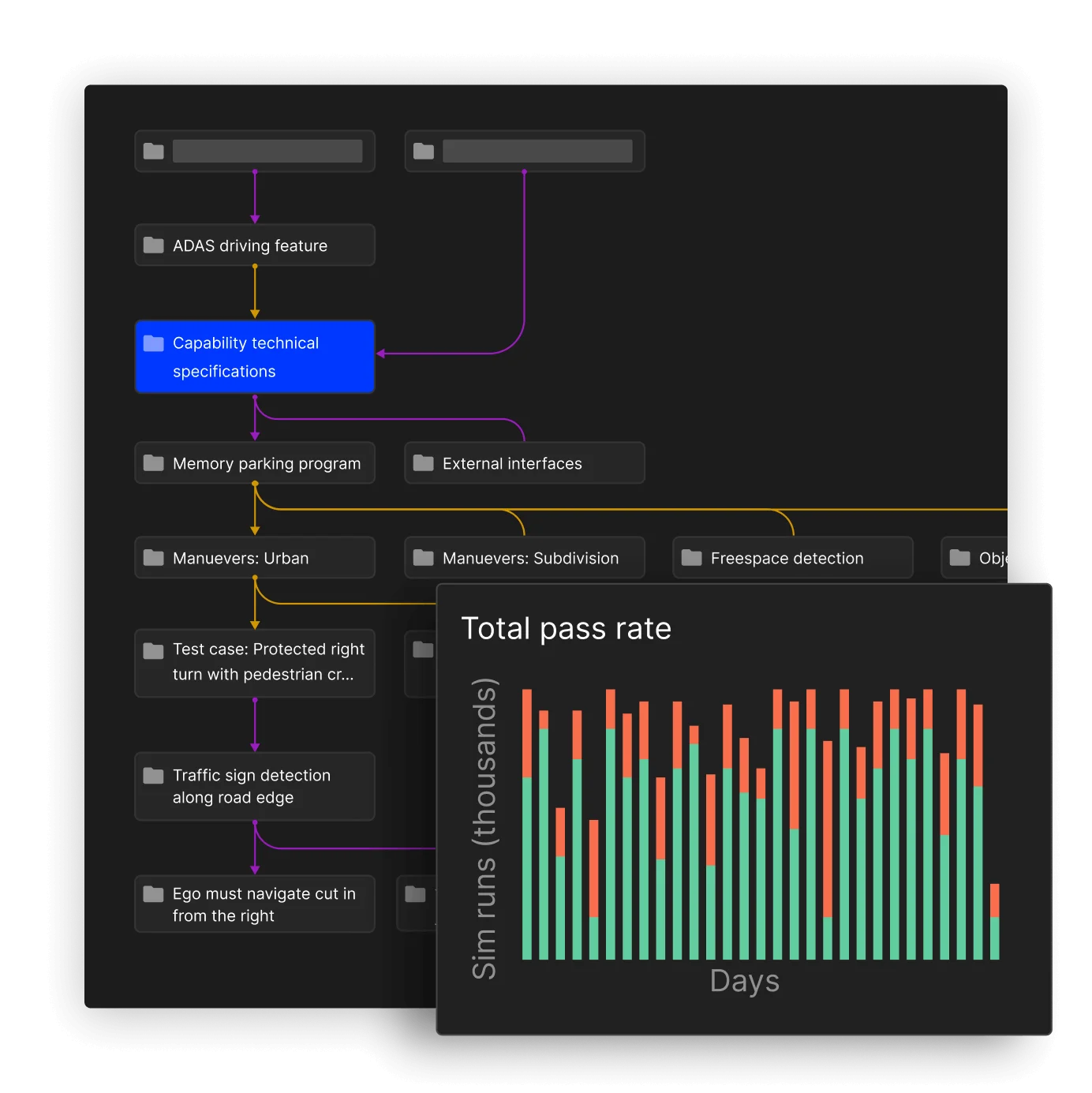Click the folder icon on Memory parking program
Screen dimensions: 1092x1093
click(x=155, y=463)
